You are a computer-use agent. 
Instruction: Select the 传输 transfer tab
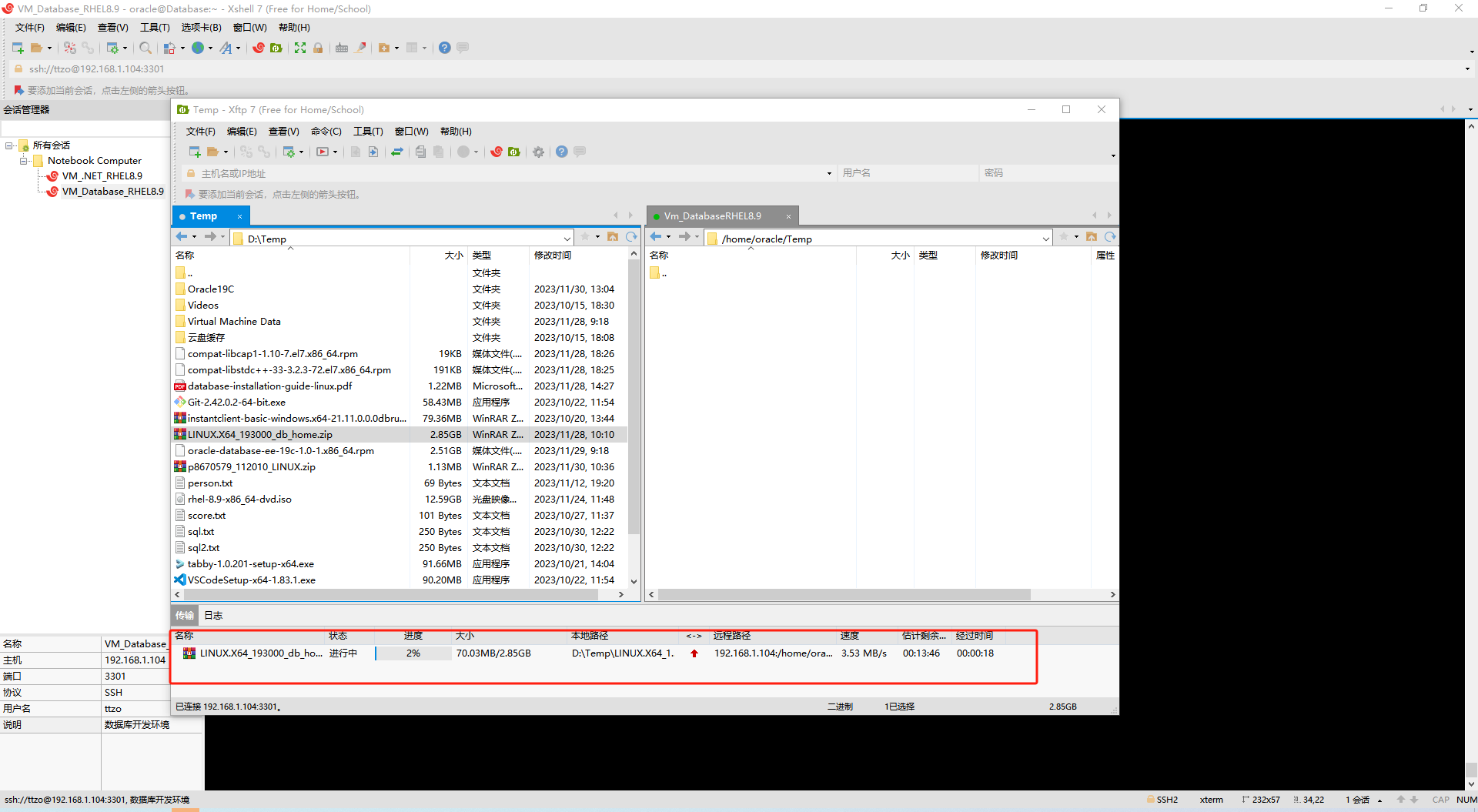[185, 616]
